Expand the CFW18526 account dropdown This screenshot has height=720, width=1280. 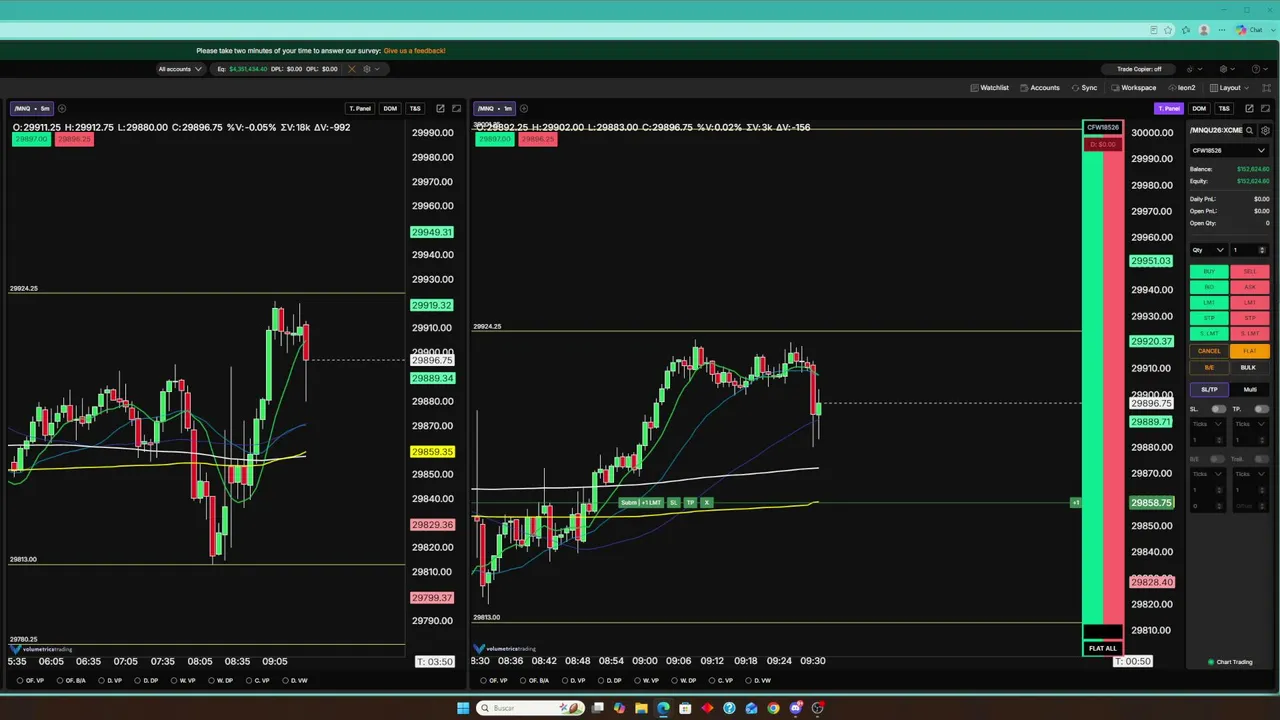pos(1229,151)
